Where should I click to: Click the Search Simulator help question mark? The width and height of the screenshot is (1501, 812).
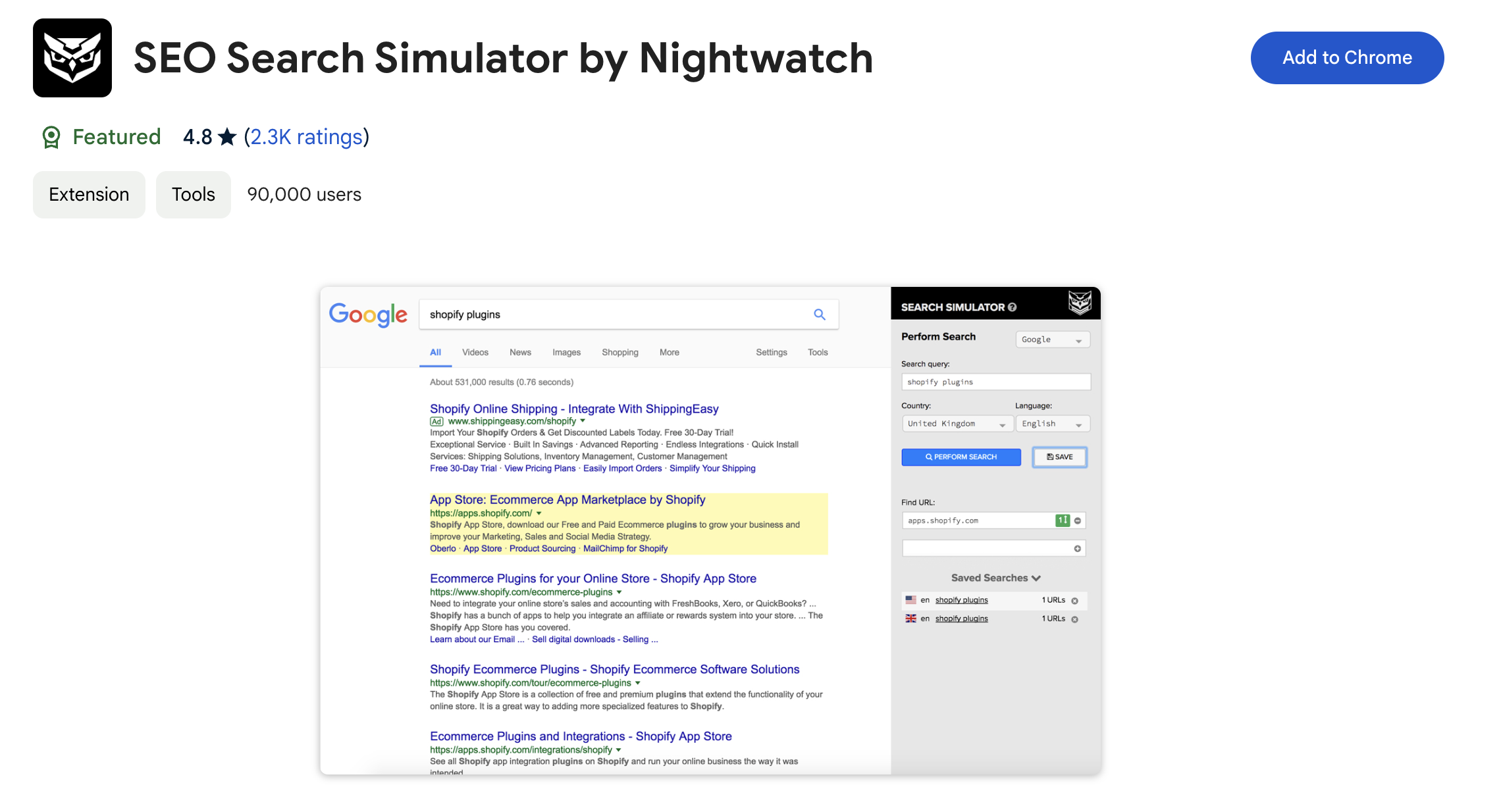[1013, 307]
